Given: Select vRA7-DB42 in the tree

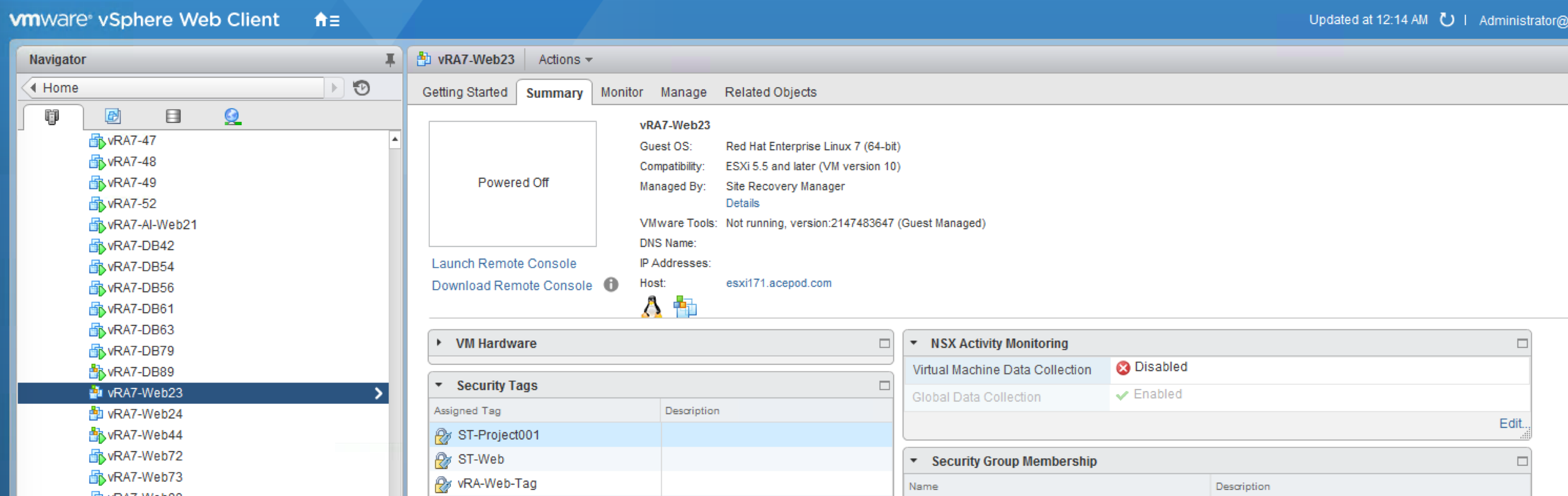Looking at the screenshot, I should pyautogui.click(x=140, y=246).
